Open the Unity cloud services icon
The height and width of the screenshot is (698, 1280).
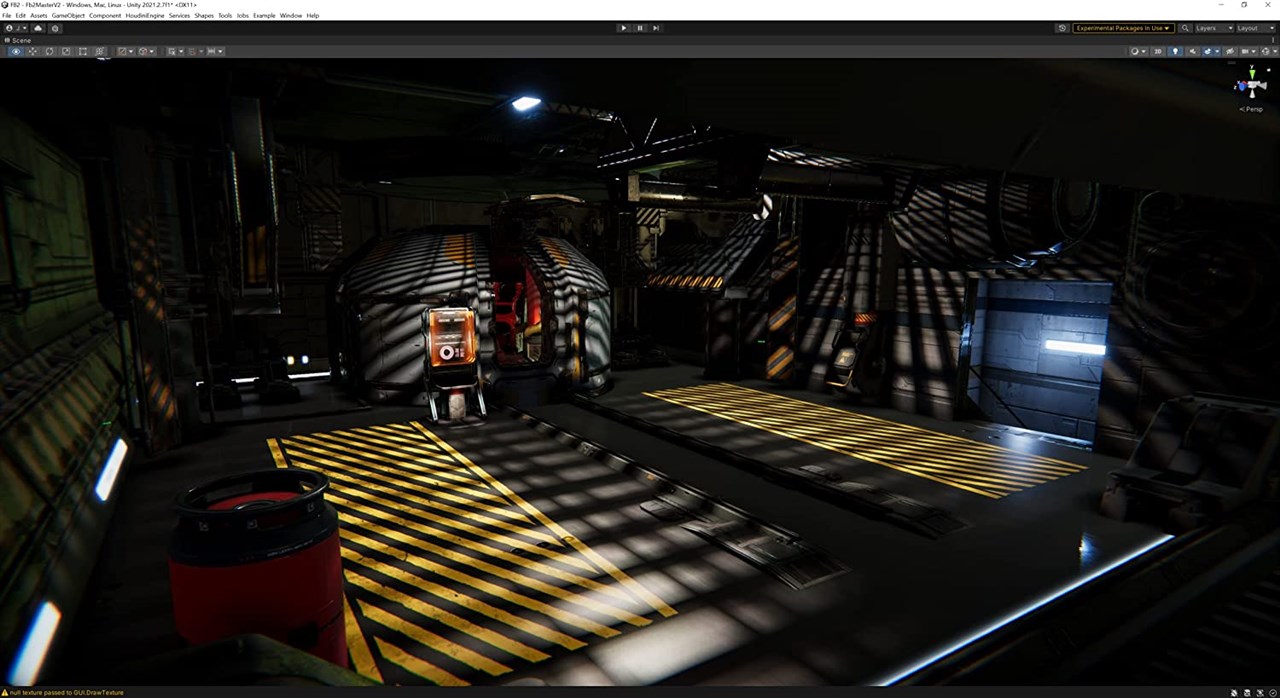(38, 28)
